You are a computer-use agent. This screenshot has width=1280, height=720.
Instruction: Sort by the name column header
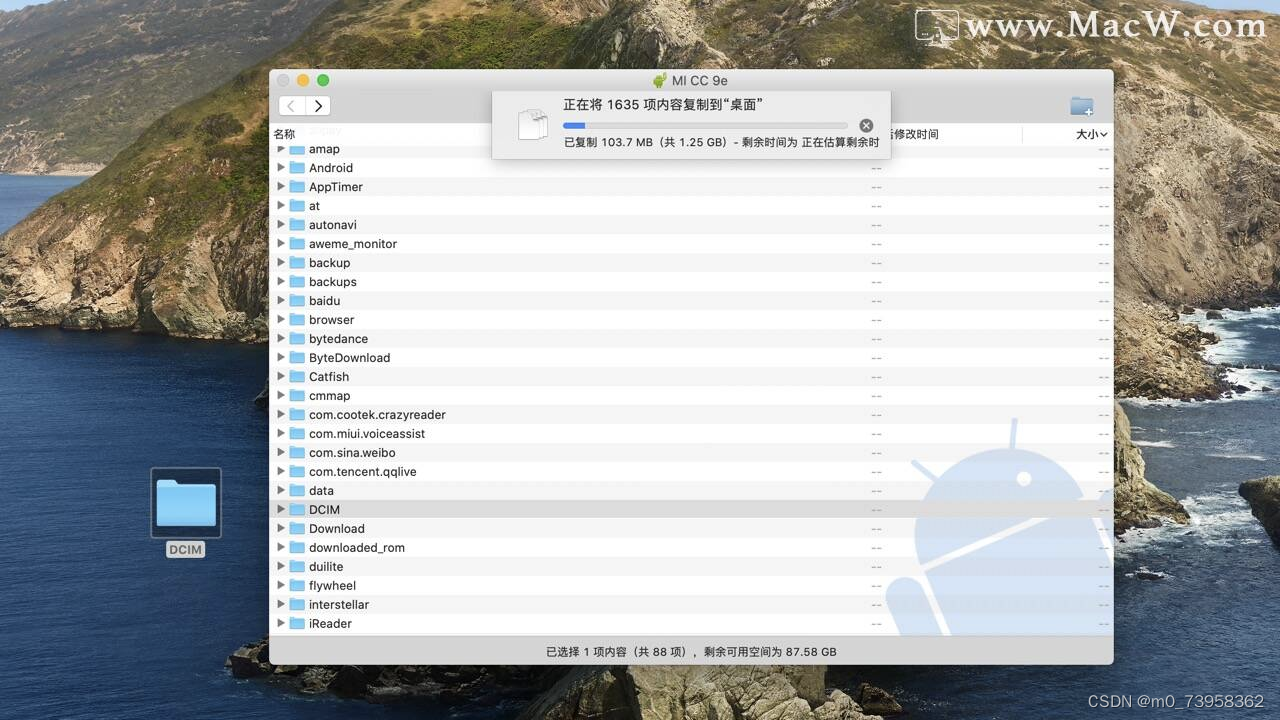(x=285, y=134)
